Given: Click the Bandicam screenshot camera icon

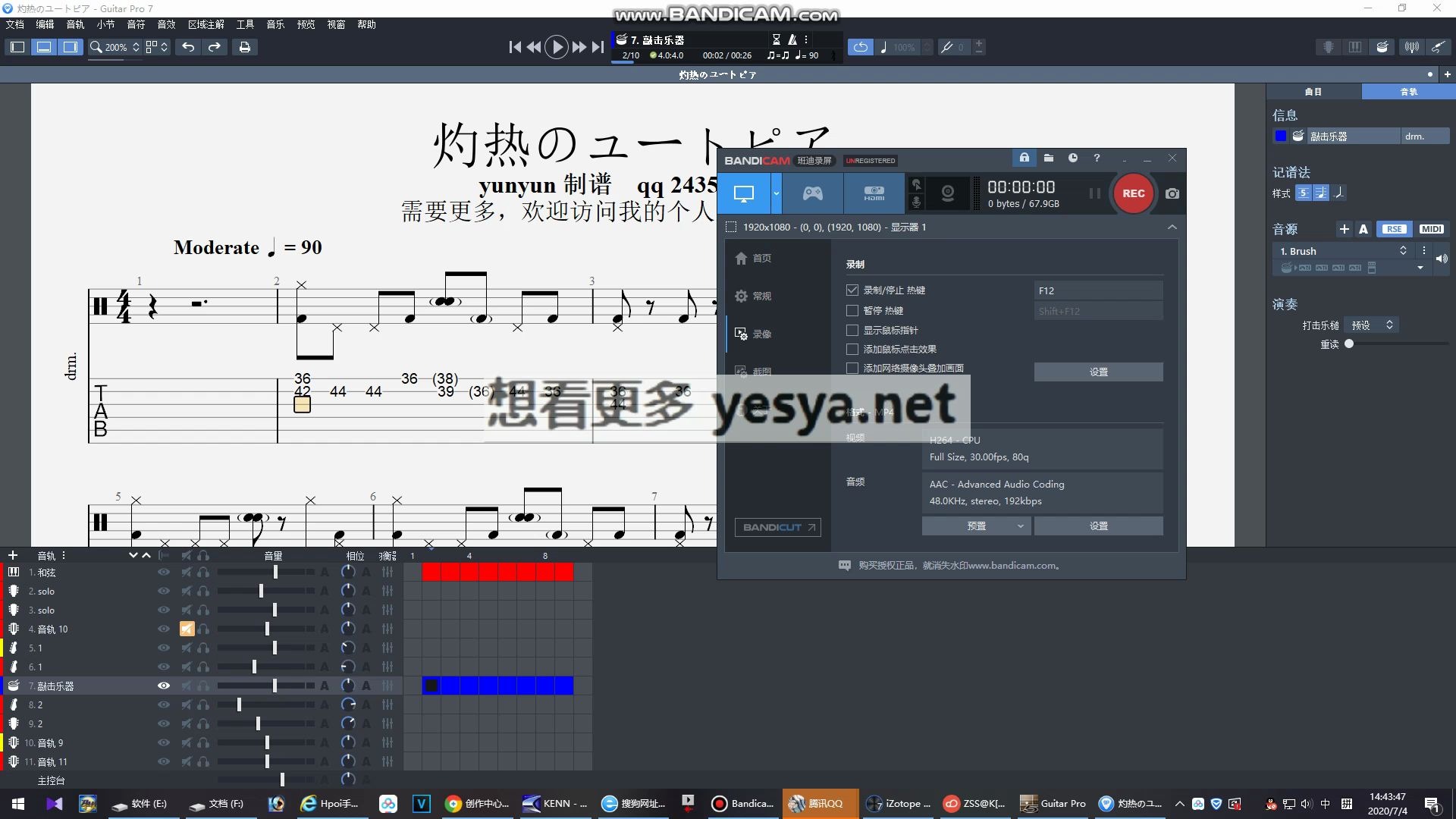Looking at the screenshot, I should point(1172,193).
